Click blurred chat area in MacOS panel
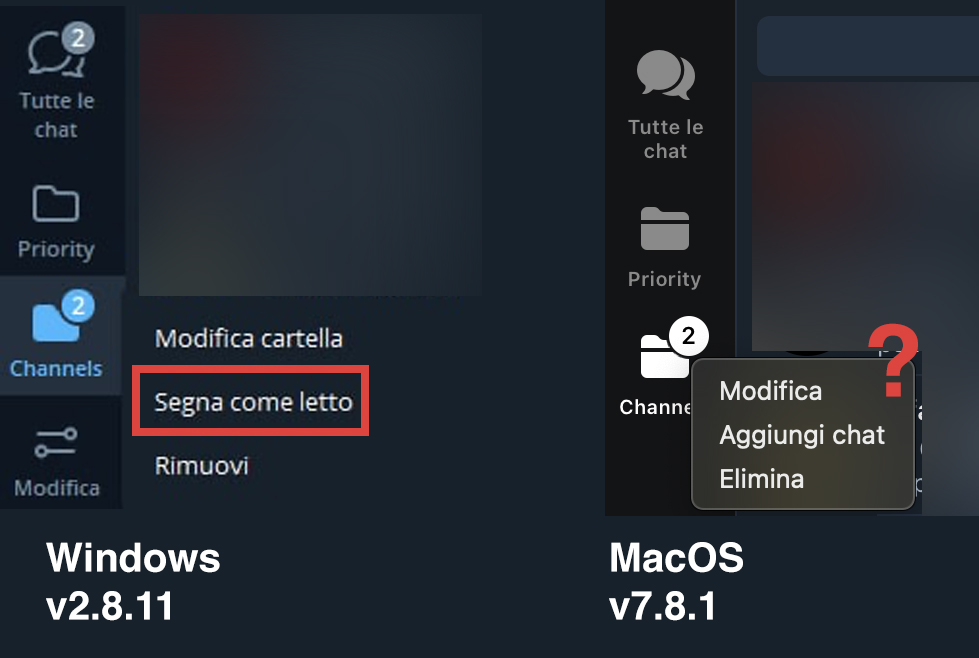Image resolution: width=979 pixels, height=658 pixels. [x=865, y=215]
